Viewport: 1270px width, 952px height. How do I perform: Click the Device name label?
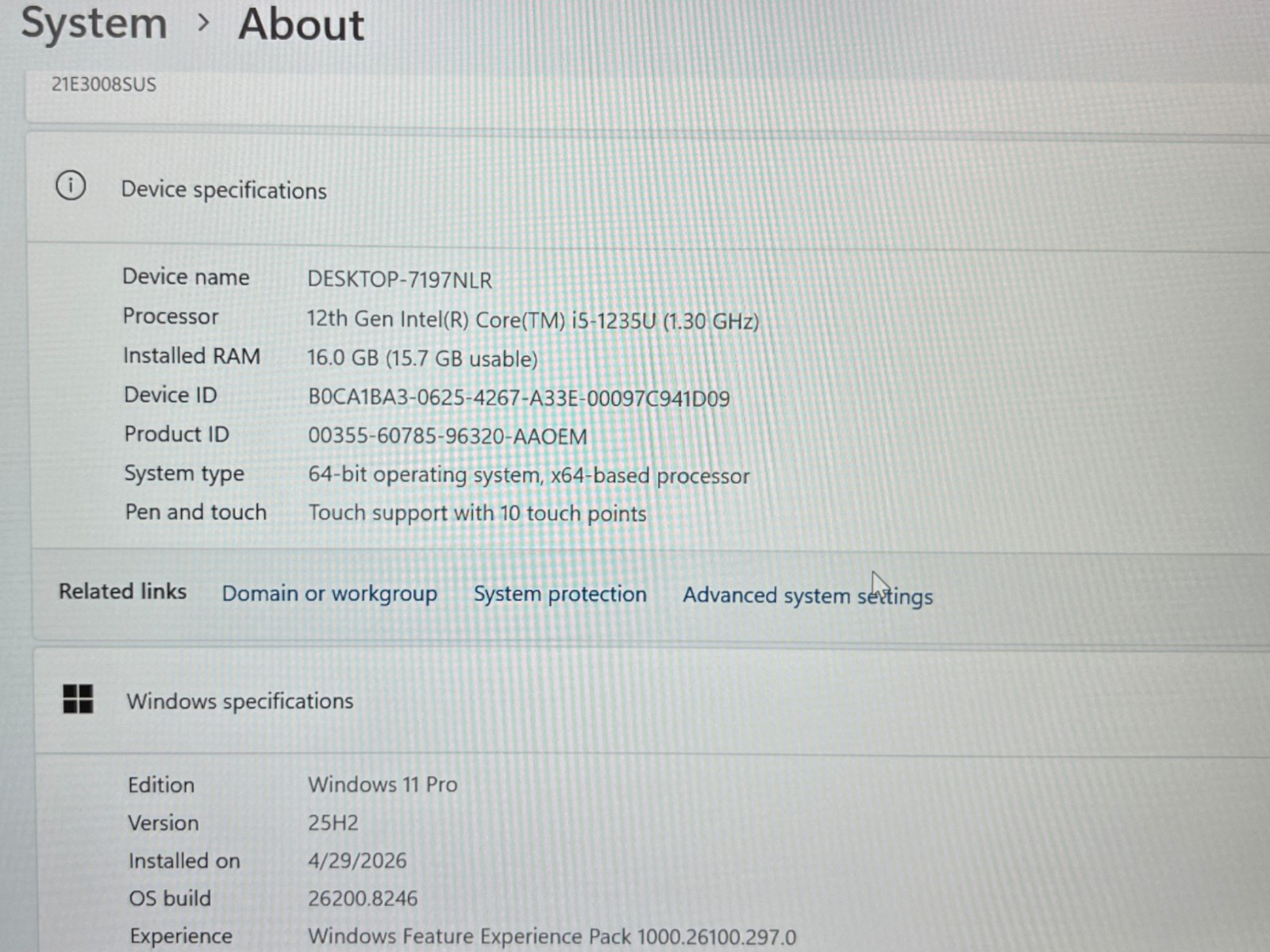pyautogui.click(x=186, y=277)
